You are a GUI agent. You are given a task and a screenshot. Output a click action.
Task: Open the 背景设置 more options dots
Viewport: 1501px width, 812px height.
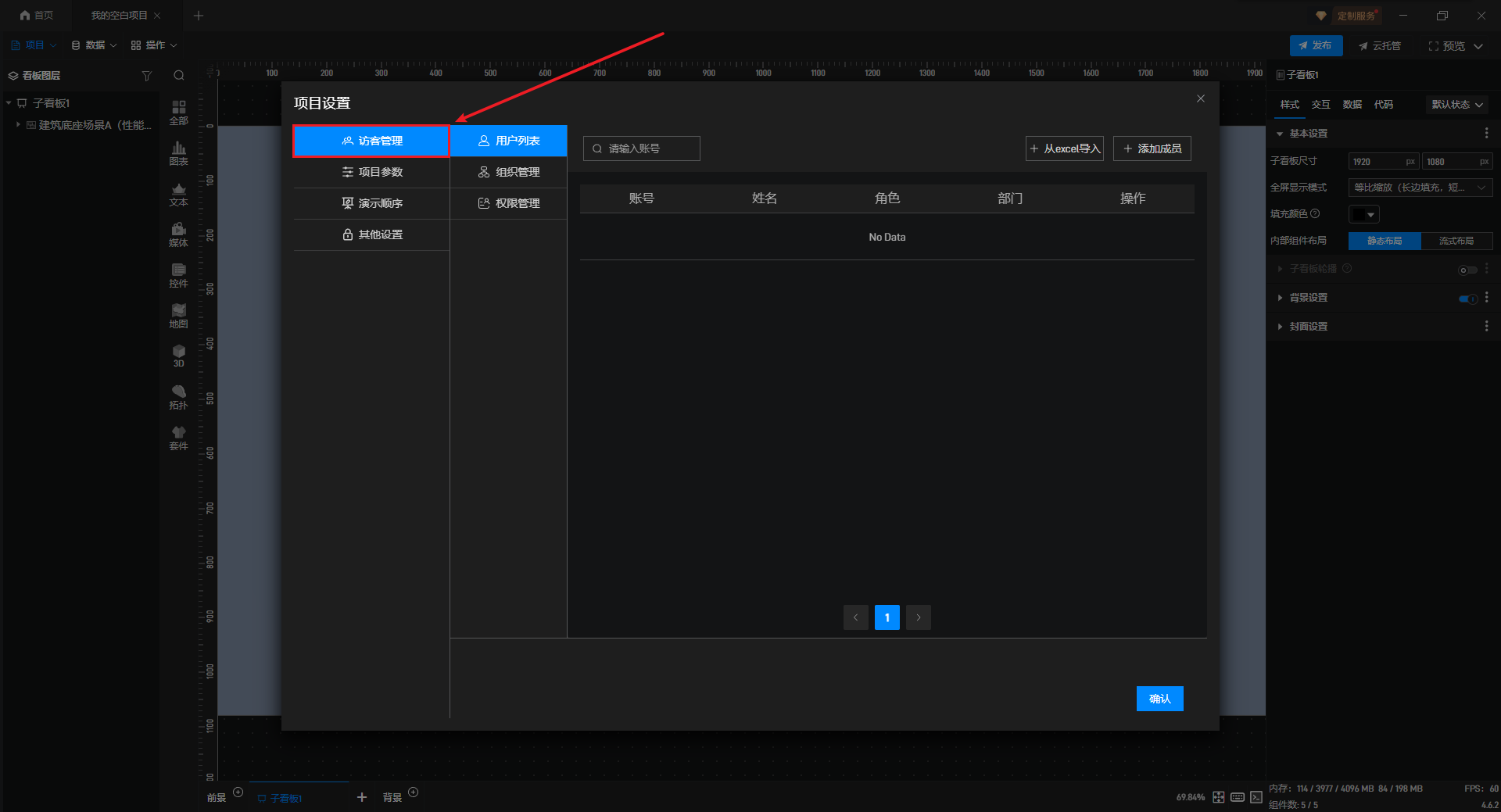pyautogui.click(x=1486, y=298)
